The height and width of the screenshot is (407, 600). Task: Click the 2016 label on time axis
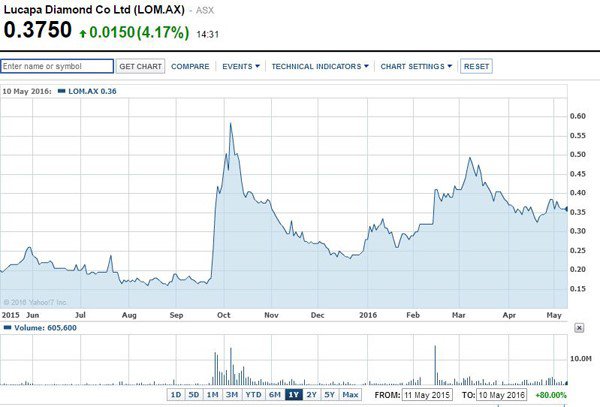368,315
